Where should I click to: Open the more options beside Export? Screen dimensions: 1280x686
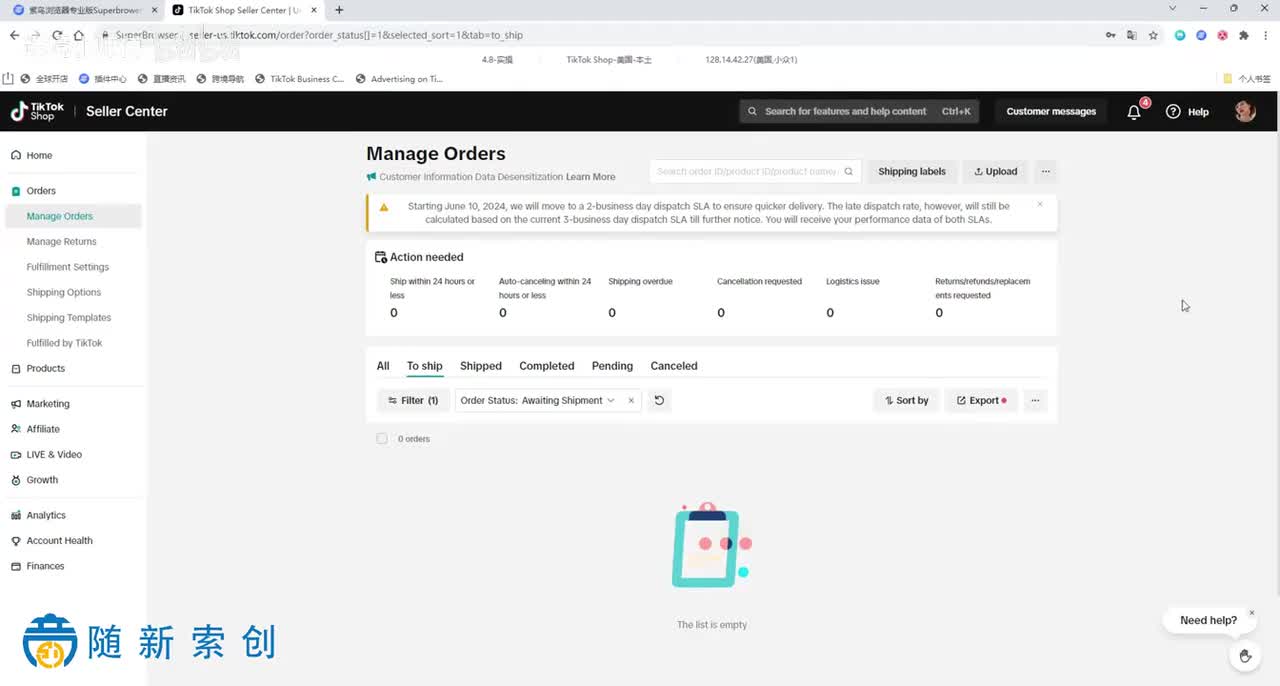coord(1035,401)
